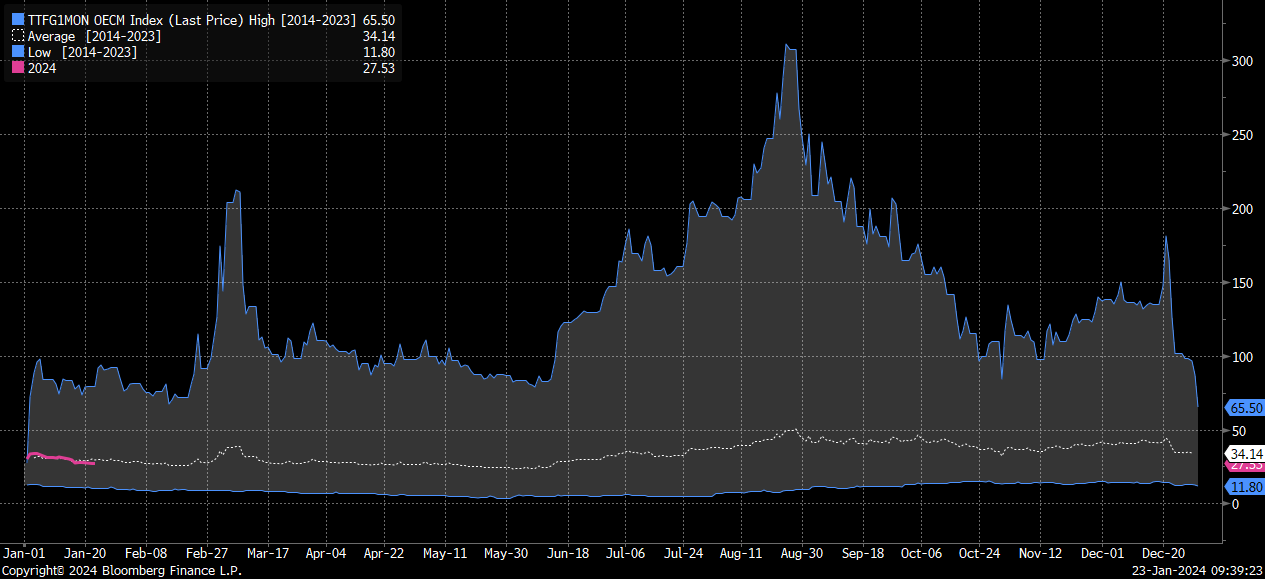Click the 34.14 value in legend
Screen dimensions: 1265x579
tap(380, 36)
